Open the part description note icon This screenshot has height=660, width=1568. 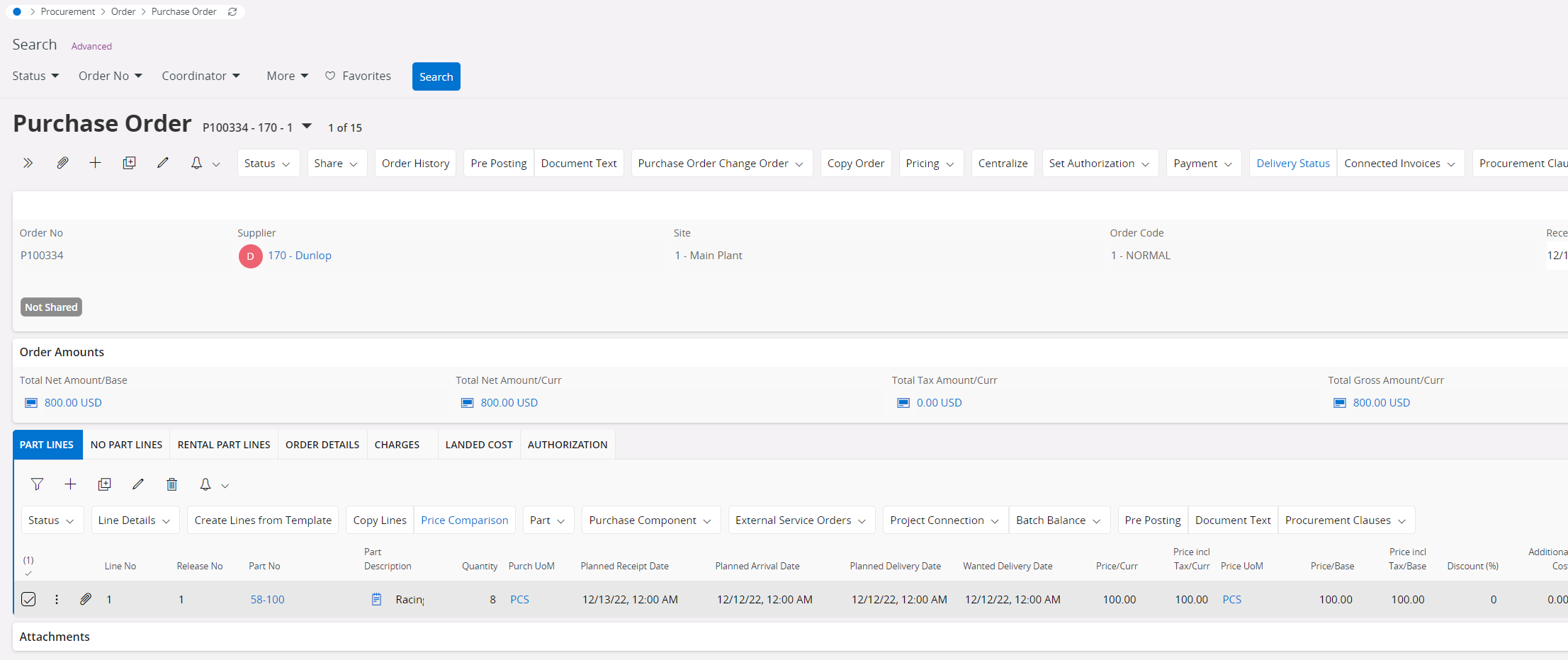click(376, 600)
